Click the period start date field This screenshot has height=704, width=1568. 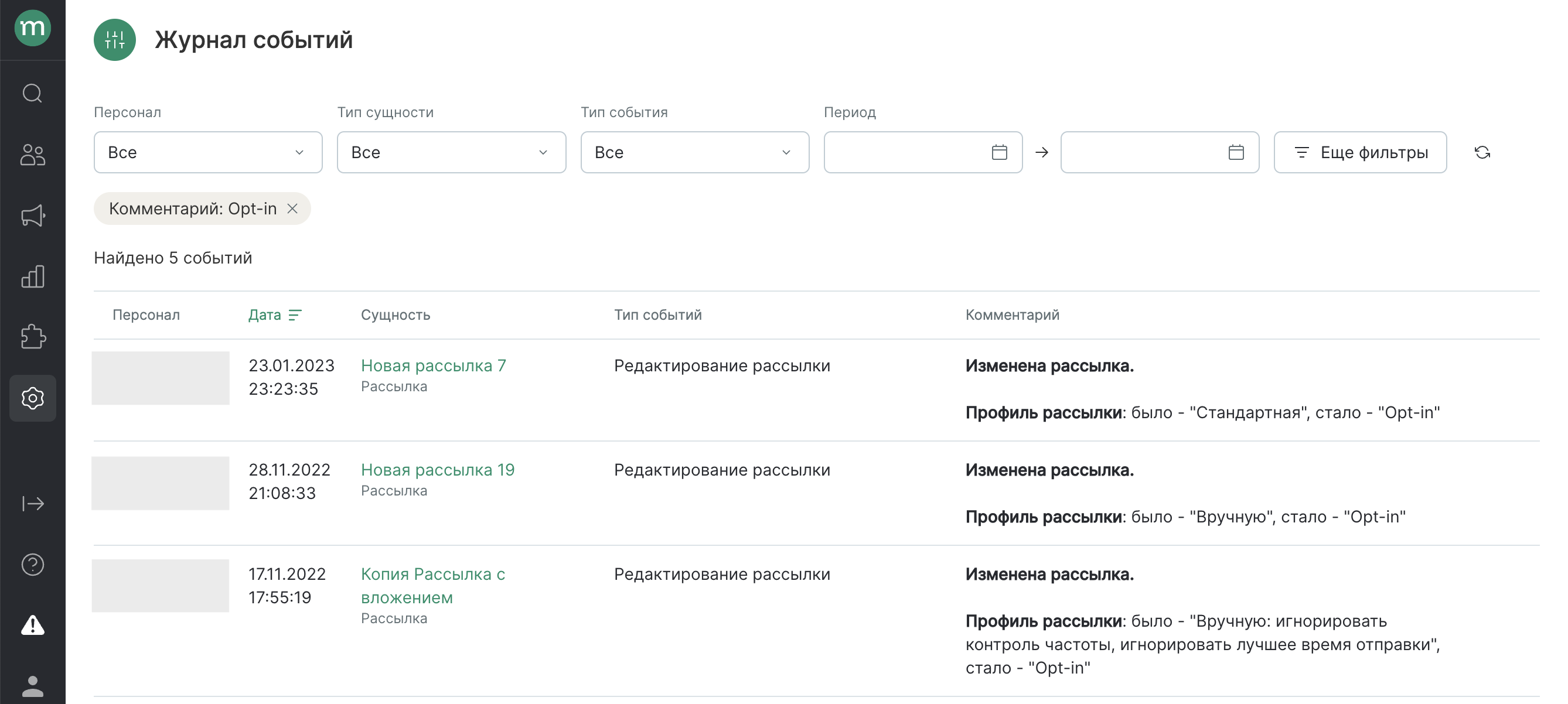(x=923, y=152)
